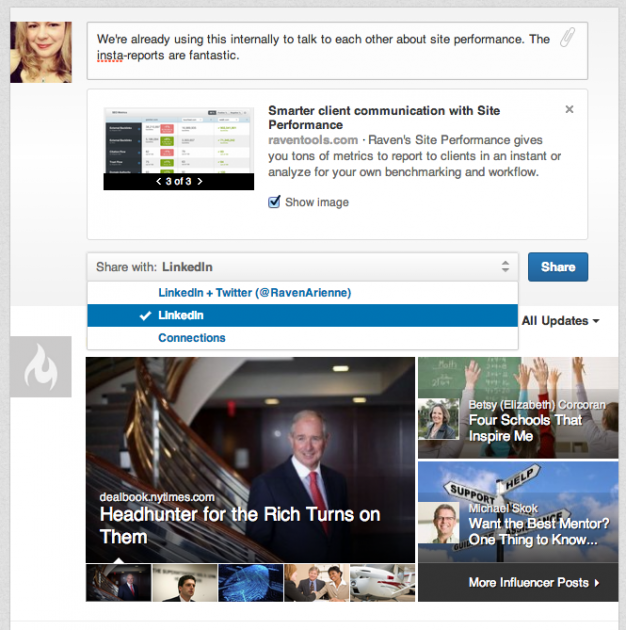Click the profile photo avatar
Image resolution: width=626 pixels, height=630 pixels.
[x=41, y=52]
